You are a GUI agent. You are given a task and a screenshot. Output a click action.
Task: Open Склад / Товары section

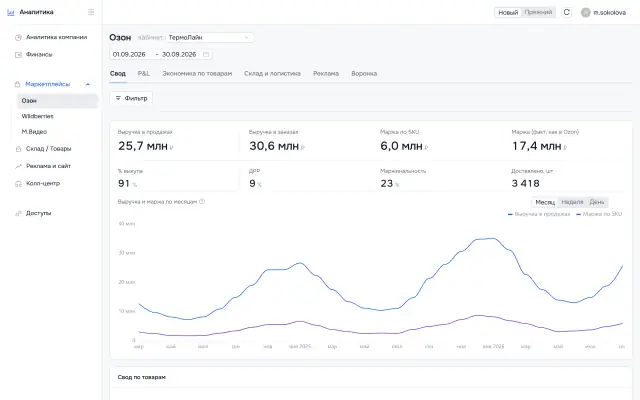49,149
